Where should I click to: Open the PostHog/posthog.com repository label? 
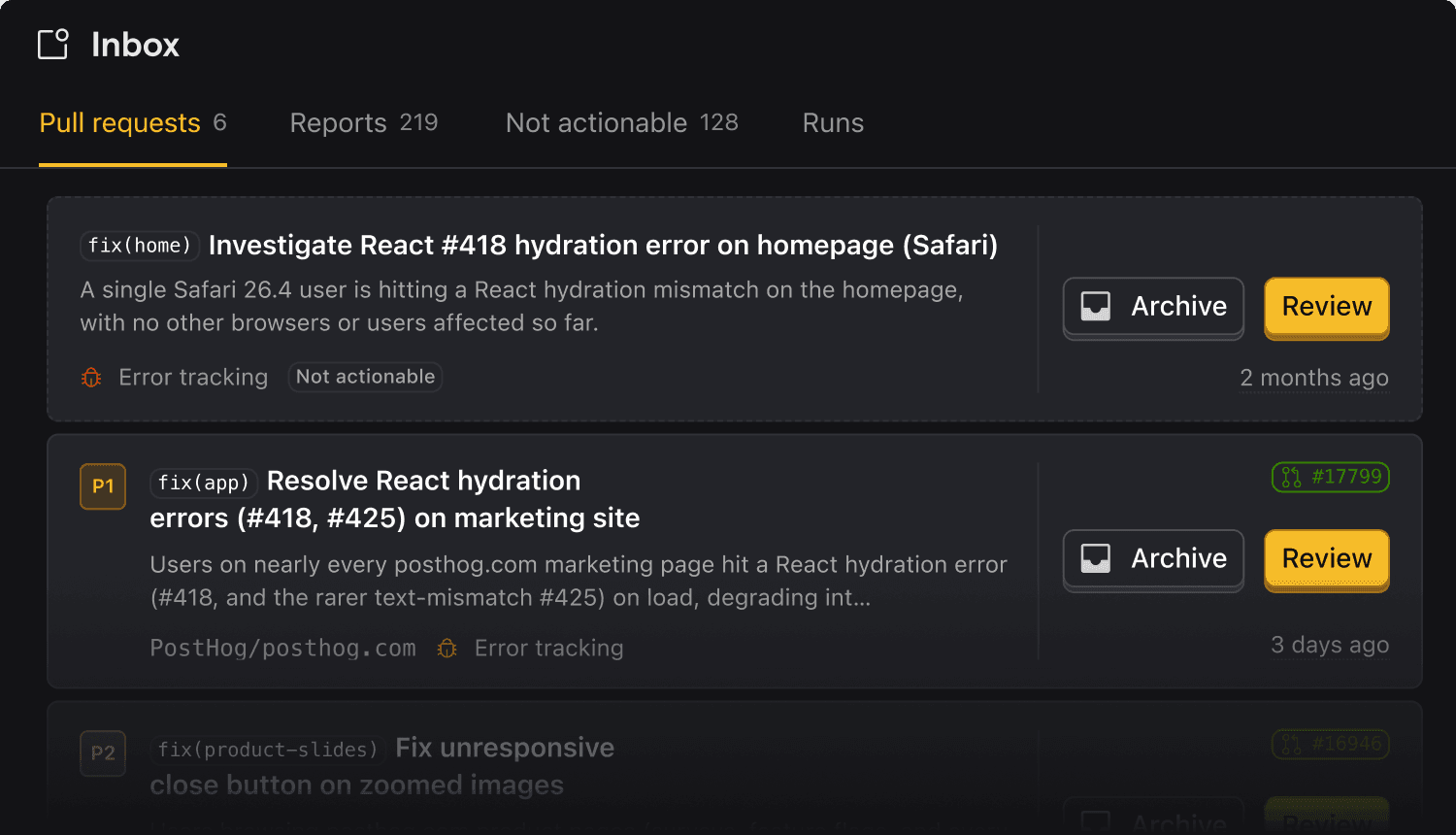coord(282,649)
